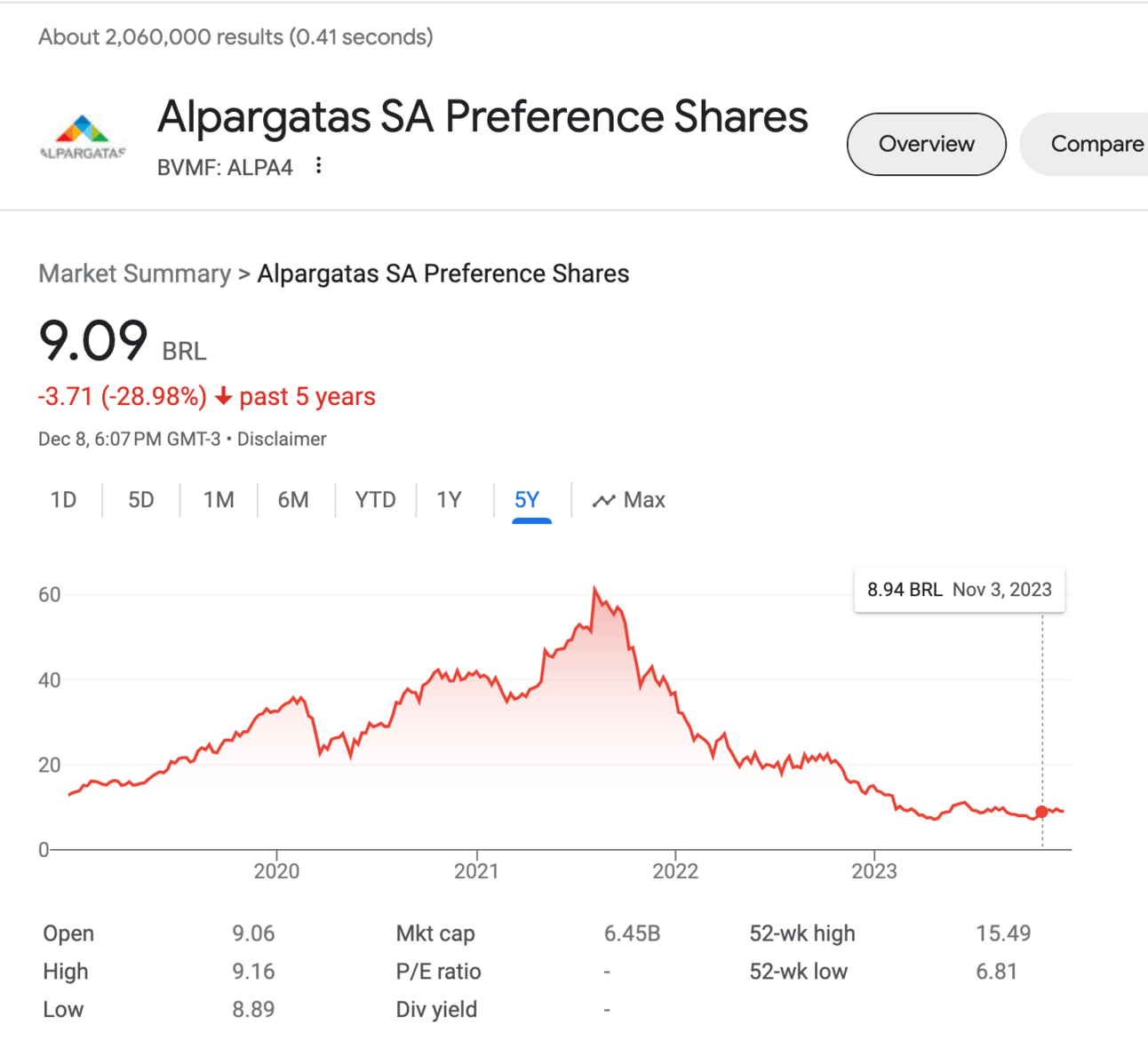Select the YTD range tab
Image resolution: width=1148 pixels, height=1048 pixels.
point(375,500)
